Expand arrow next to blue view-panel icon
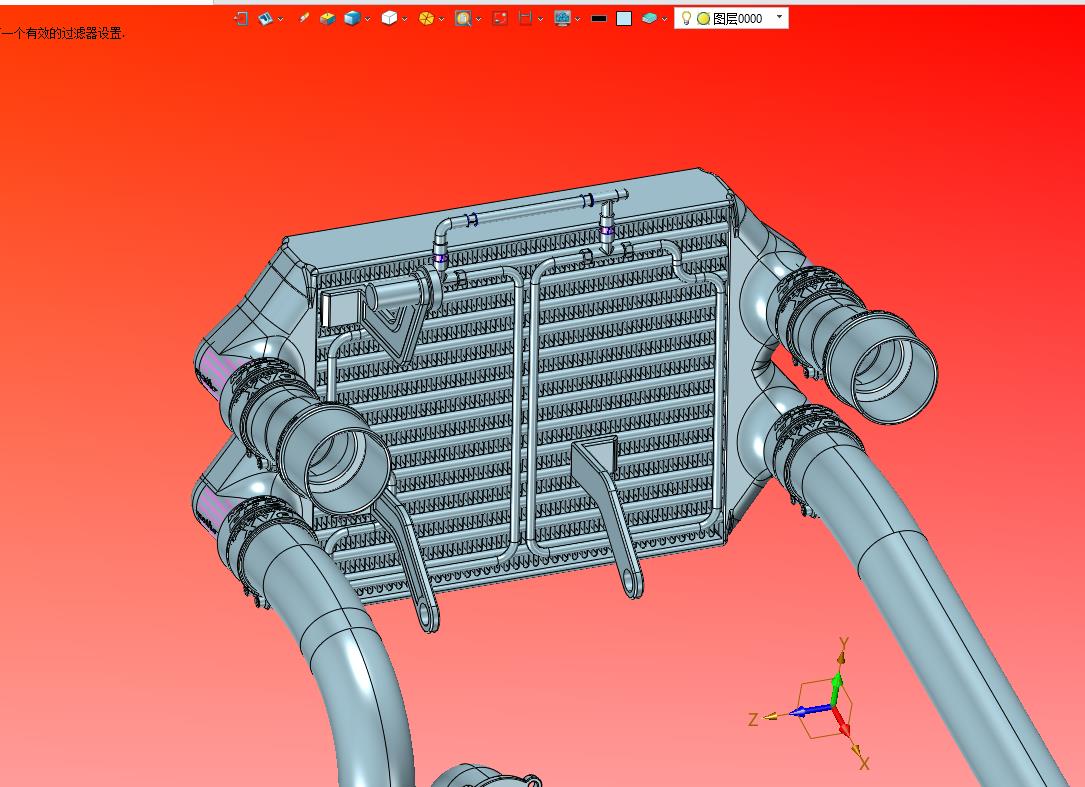The width and height of the screenshot is (1085, 787). pyautogui.click(x=280, y=19)
